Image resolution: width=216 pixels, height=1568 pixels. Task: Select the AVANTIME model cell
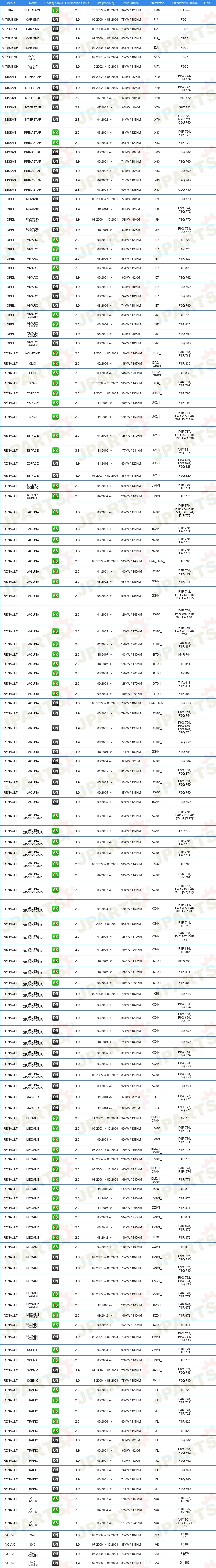tap(33, 354)
